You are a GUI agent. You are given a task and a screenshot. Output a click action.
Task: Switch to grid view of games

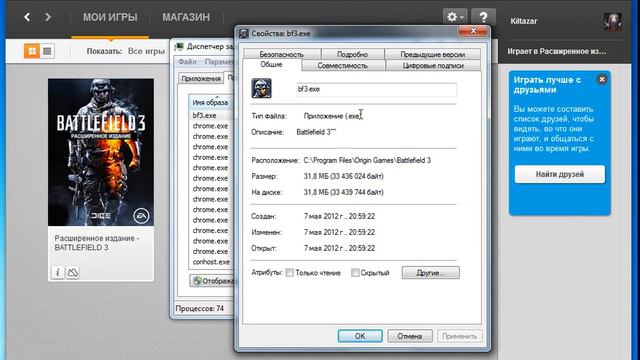[x=32, y=51]
